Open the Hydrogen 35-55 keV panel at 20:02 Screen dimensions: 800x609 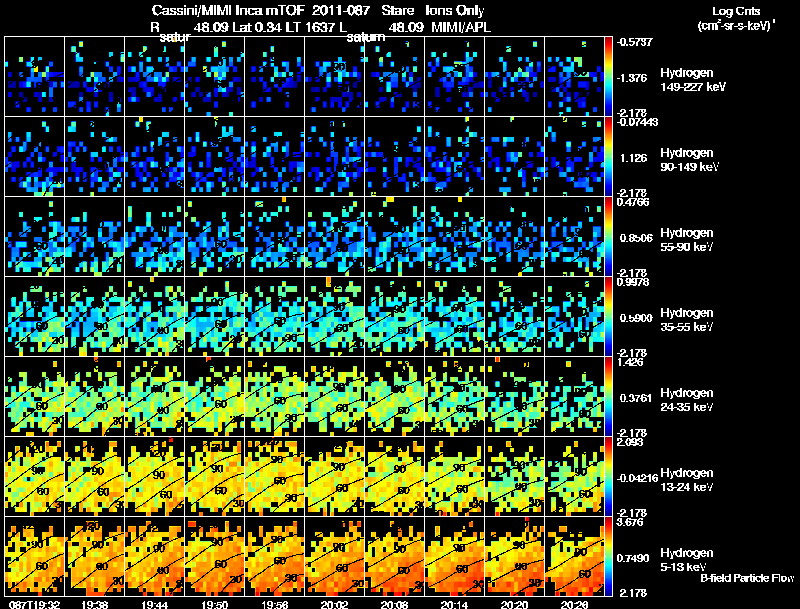point(334,316)
